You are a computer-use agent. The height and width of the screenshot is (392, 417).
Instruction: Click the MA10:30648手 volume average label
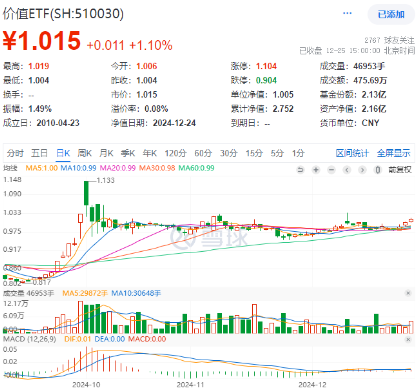click(136, 293)
